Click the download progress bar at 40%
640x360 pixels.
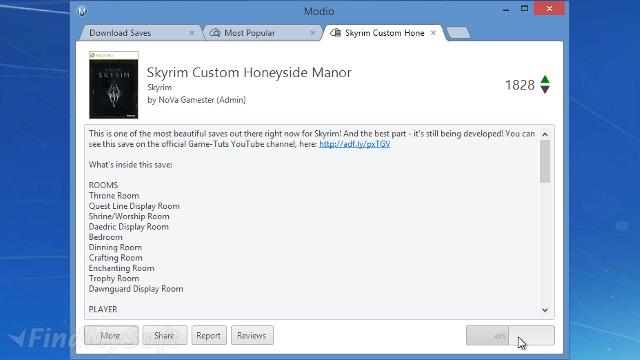coord(510,336)
